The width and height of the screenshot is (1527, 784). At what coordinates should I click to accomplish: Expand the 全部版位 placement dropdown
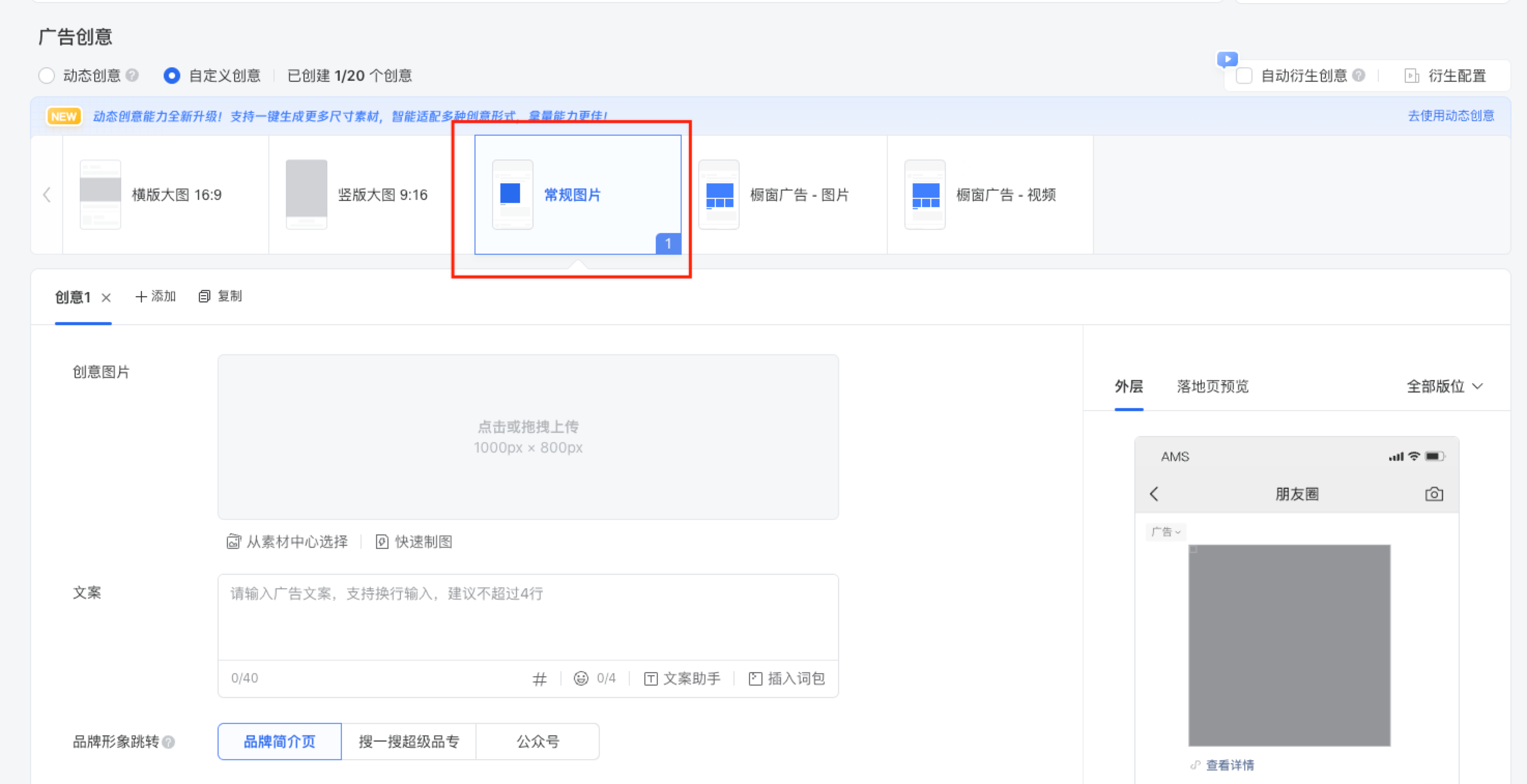click(1445, 386)
